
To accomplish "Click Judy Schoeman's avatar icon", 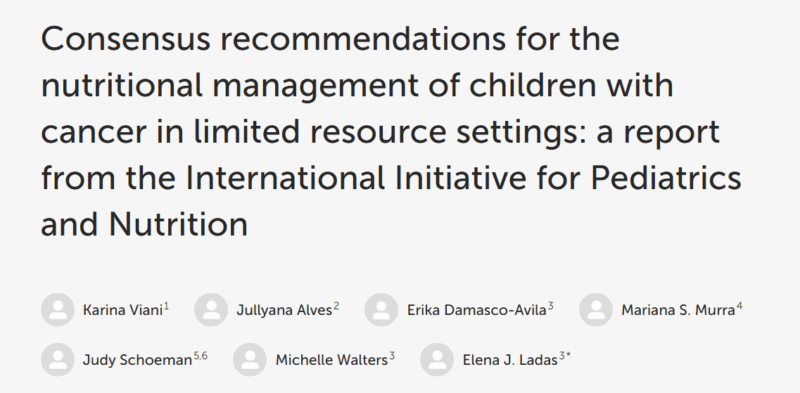I will [58, 360].
